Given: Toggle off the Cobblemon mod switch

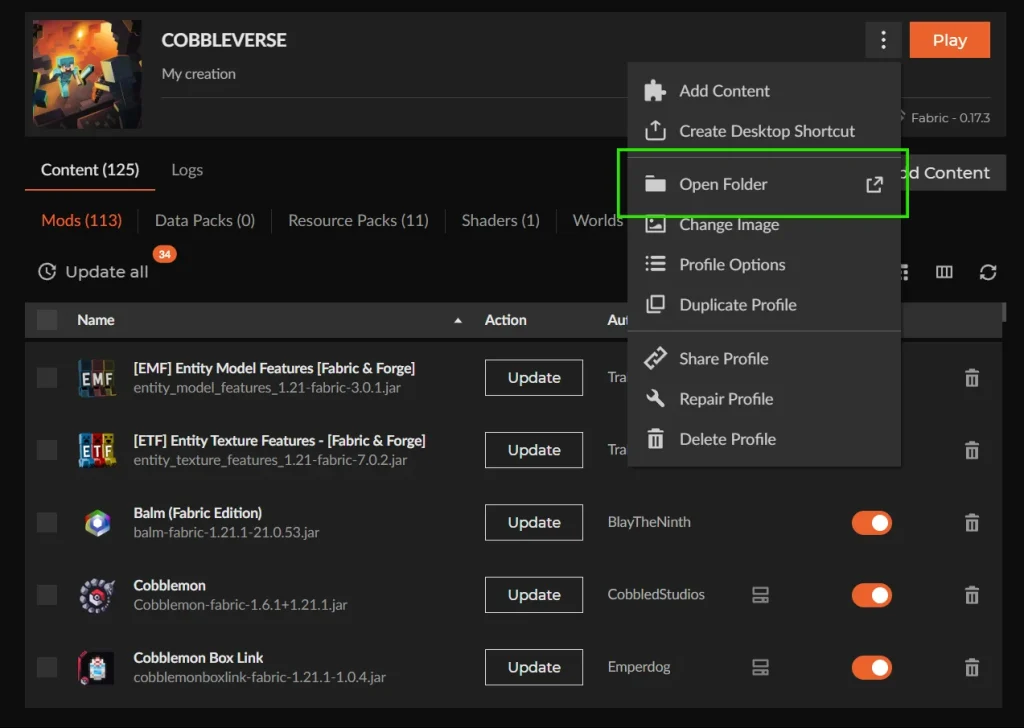Looking at the screenshot, I should [x=871, y=595].
